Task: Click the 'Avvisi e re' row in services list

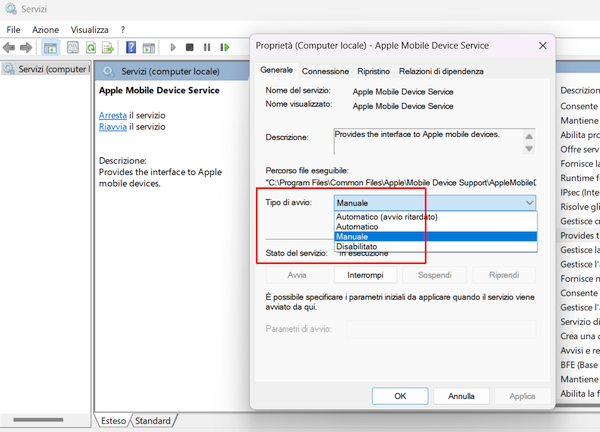Action: [579, 350]
